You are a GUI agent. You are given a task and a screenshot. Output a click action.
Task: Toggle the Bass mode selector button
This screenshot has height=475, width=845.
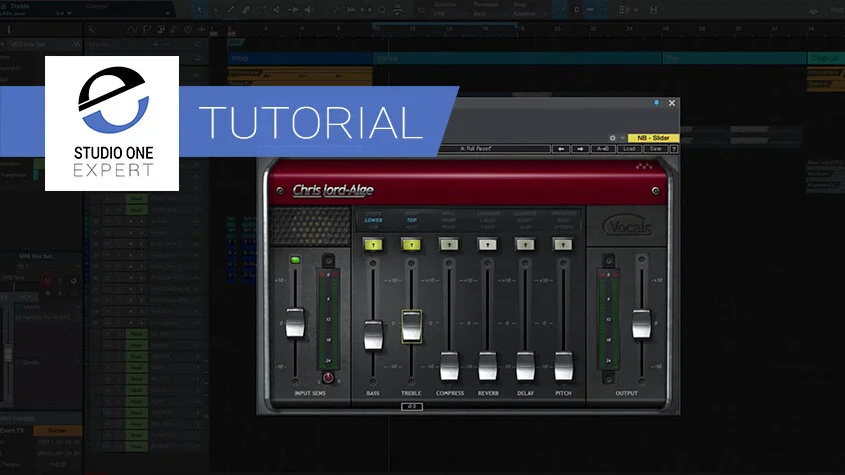tap(373, 245)
